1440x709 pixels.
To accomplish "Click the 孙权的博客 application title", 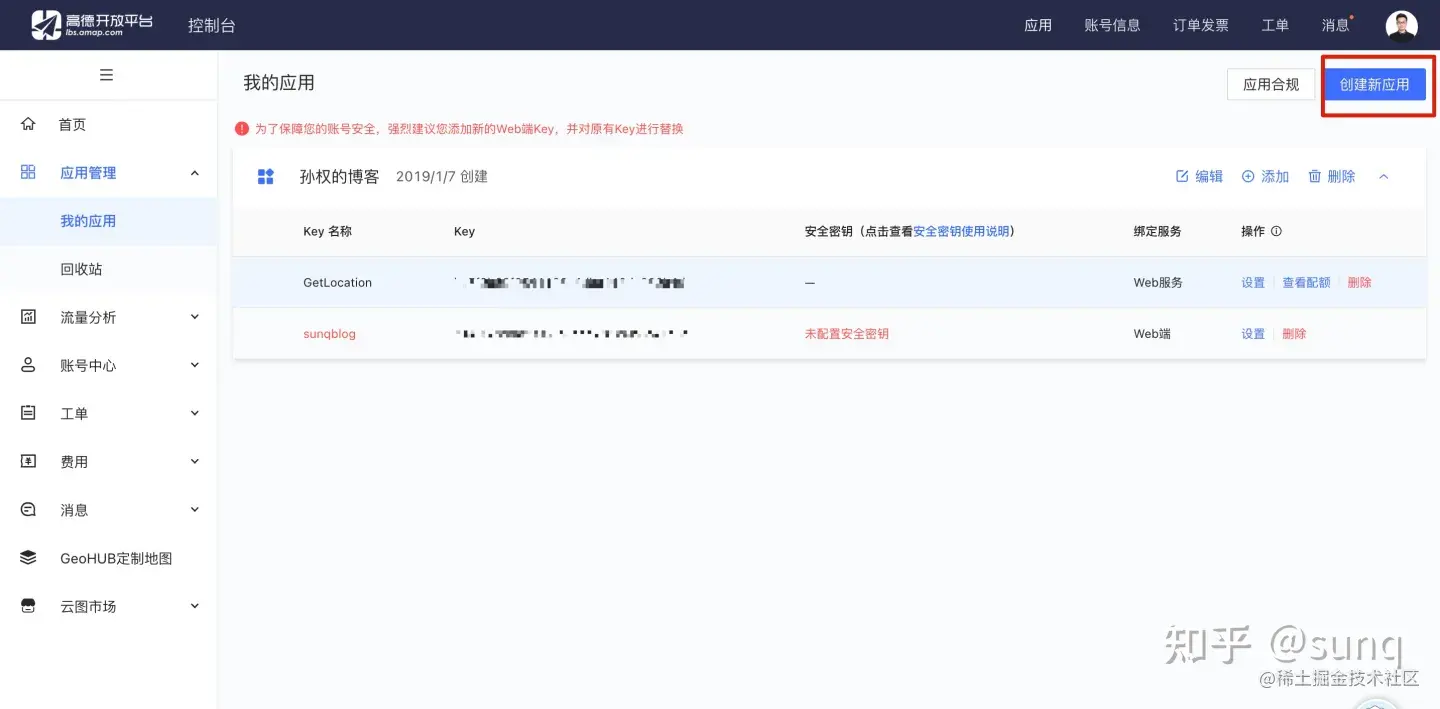I will click(340, 176).
